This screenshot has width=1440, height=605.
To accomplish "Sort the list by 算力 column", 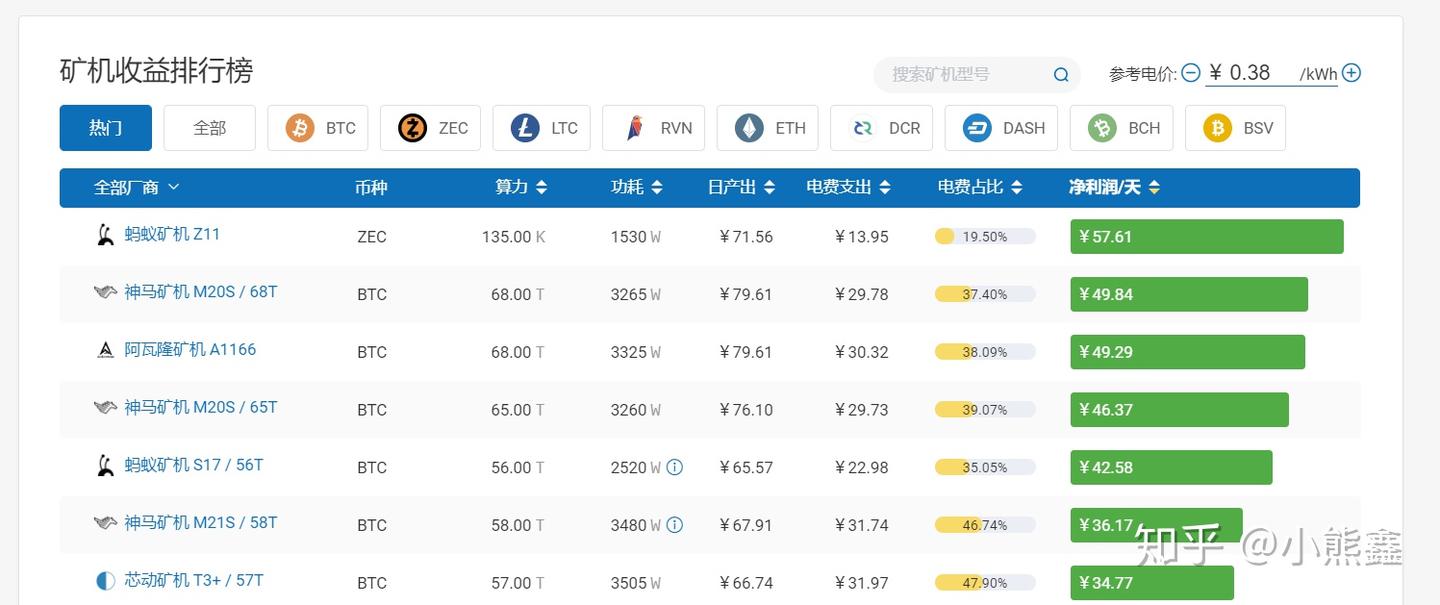I will [x=521, y=187].
